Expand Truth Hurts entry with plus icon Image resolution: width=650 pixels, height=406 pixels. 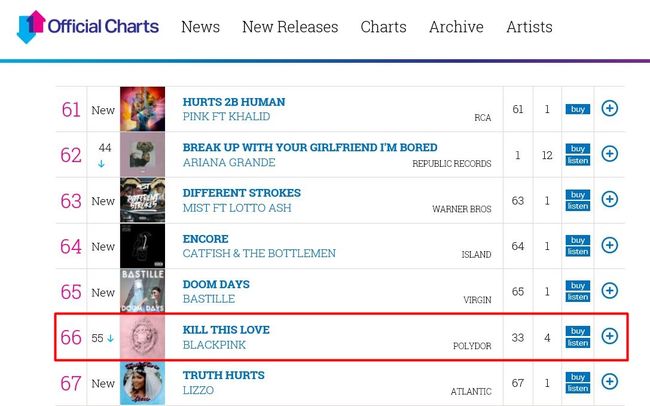609,382
